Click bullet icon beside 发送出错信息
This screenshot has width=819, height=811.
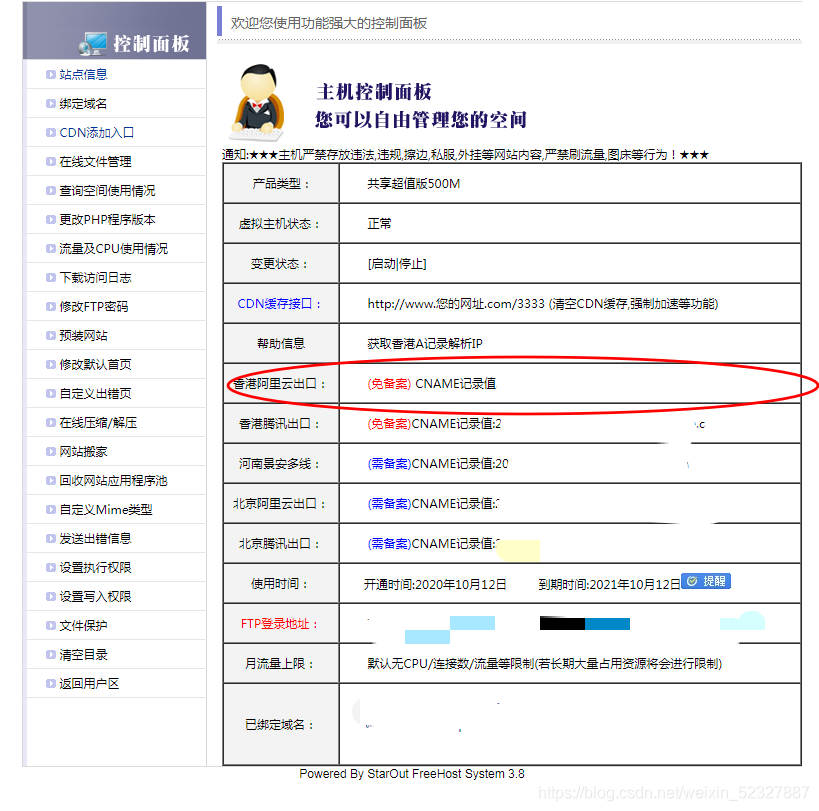[x=51, y=538]
